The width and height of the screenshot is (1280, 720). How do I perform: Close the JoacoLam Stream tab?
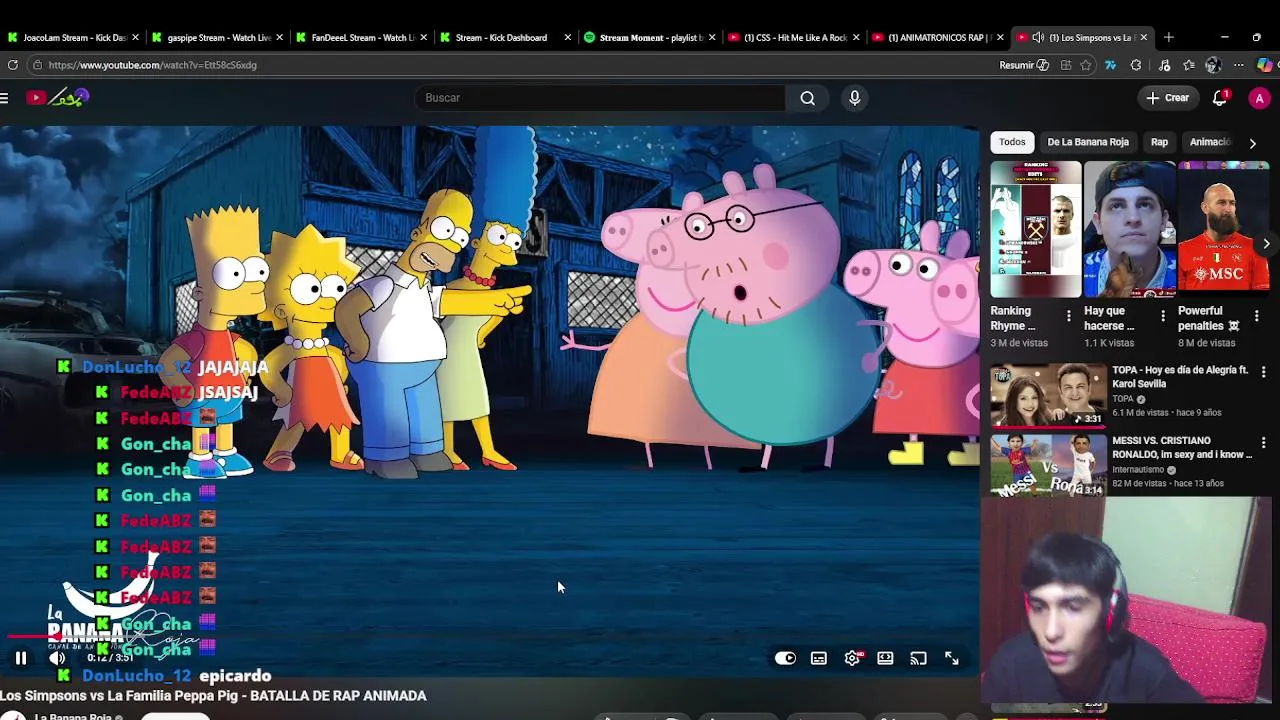(x=135, y=37)
